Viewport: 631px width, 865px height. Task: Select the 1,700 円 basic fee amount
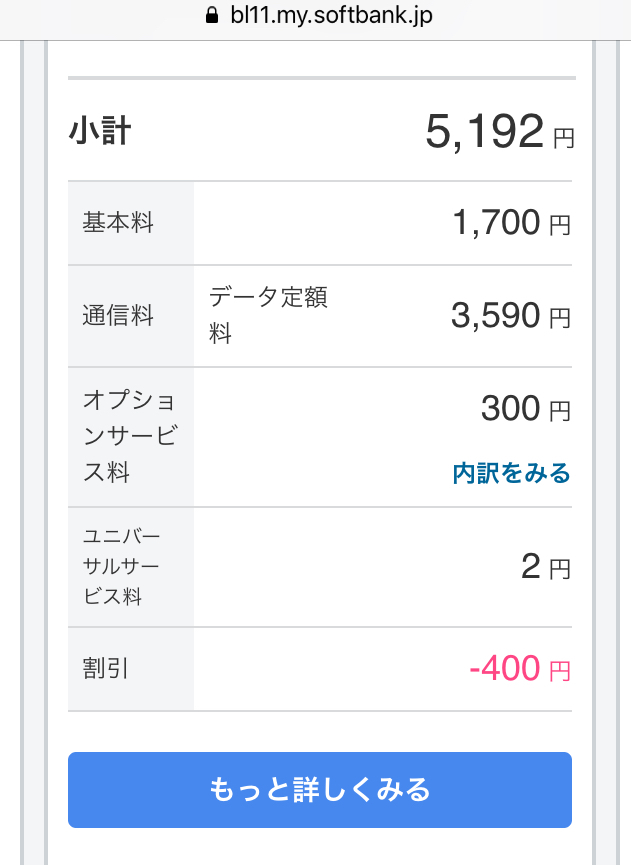pos(510,223)
